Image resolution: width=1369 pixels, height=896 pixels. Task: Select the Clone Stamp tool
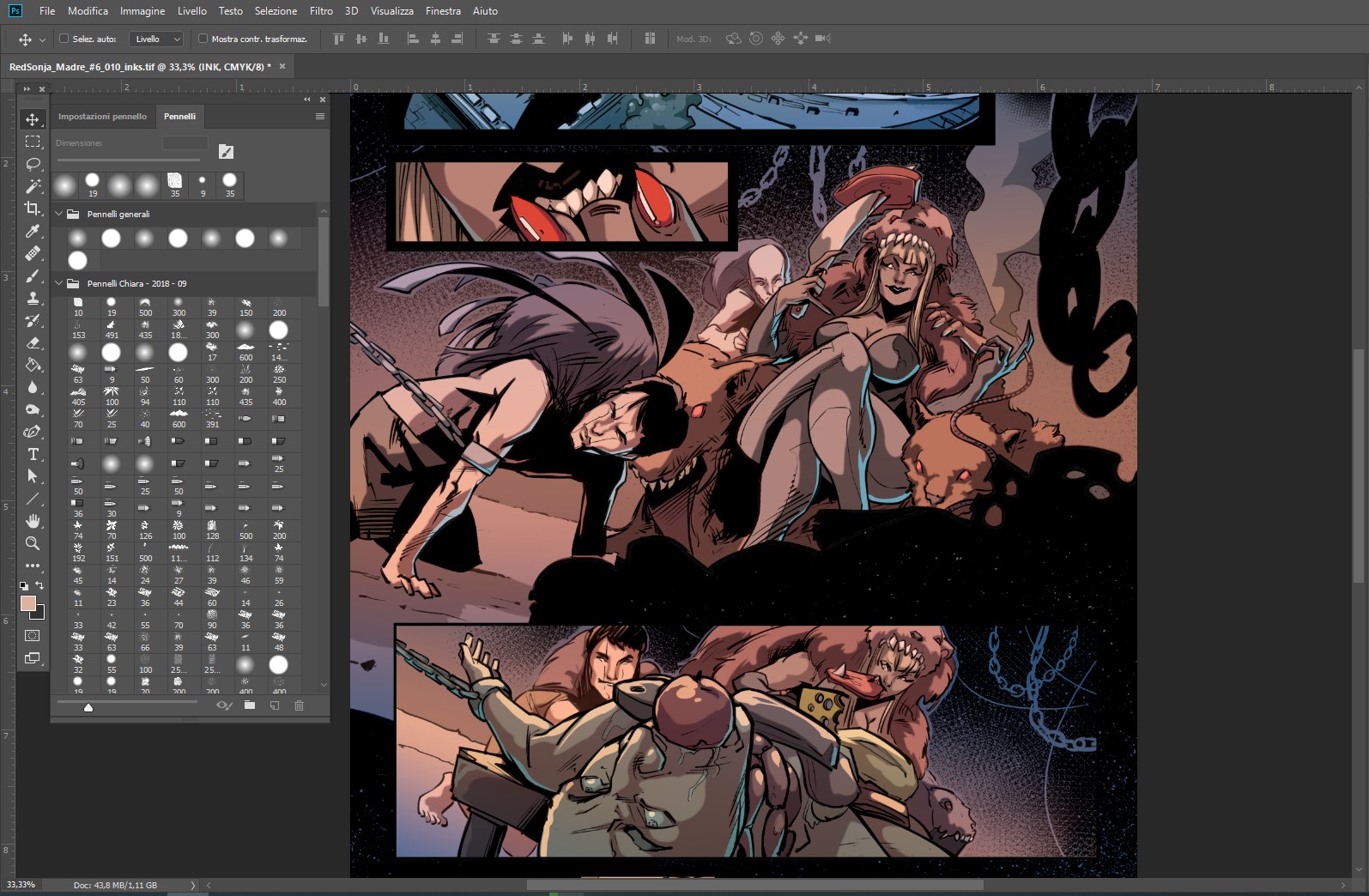[x=33, y=298]
